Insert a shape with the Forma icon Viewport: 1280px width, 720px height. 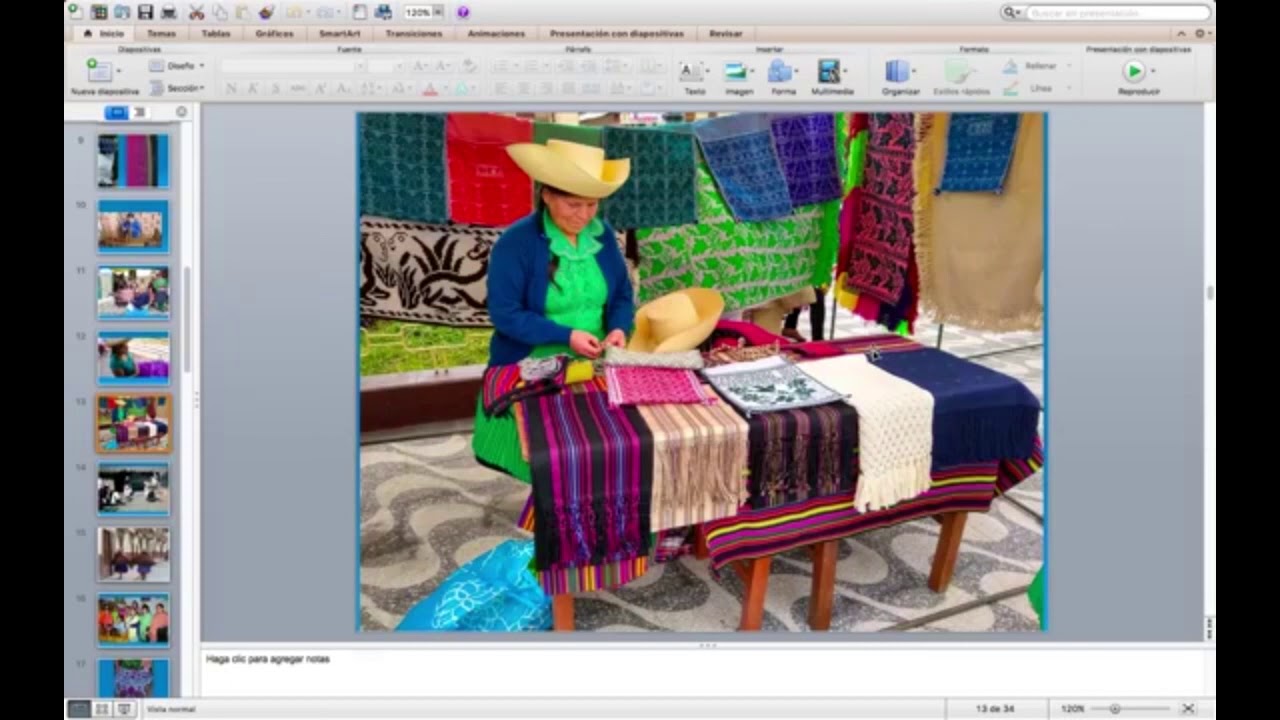coord(779,71)
